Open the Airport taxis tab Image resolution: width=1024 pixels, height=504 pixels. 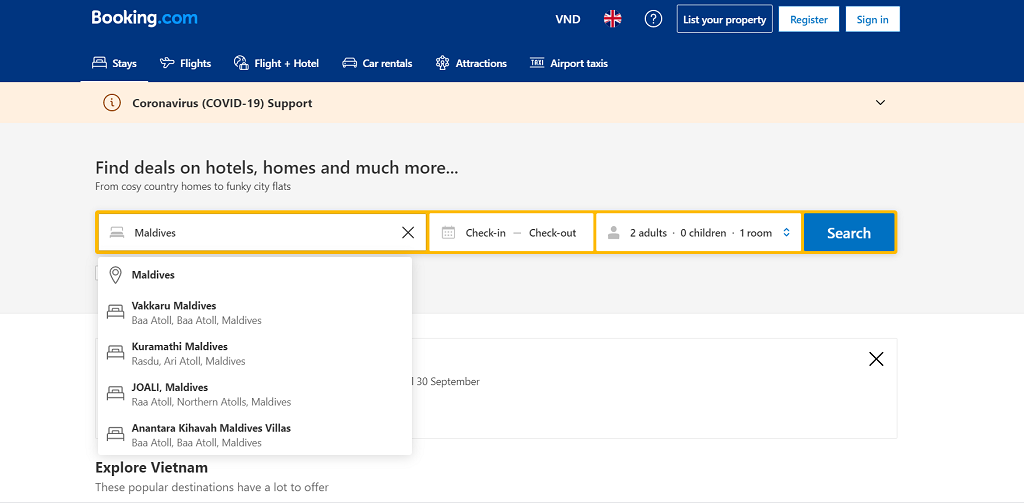pyautogui.click(x=568, y=63)
